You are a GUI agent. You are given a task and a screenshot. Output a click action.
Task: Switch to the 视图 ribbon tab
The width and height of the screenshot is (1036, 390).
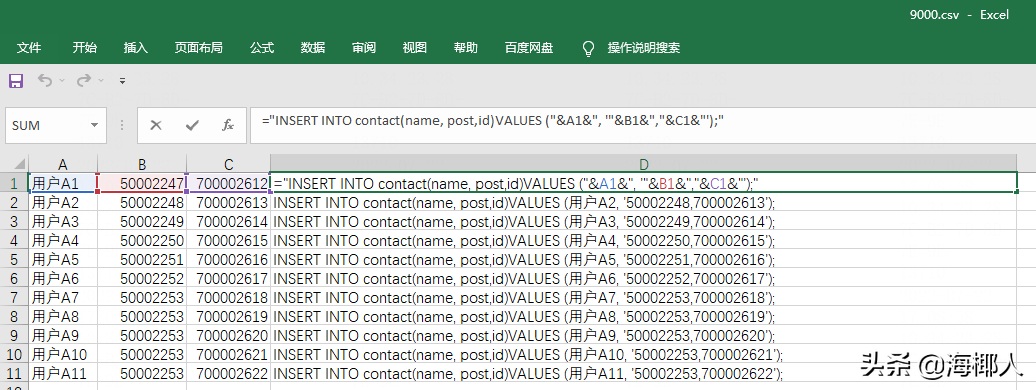[414, 48]
